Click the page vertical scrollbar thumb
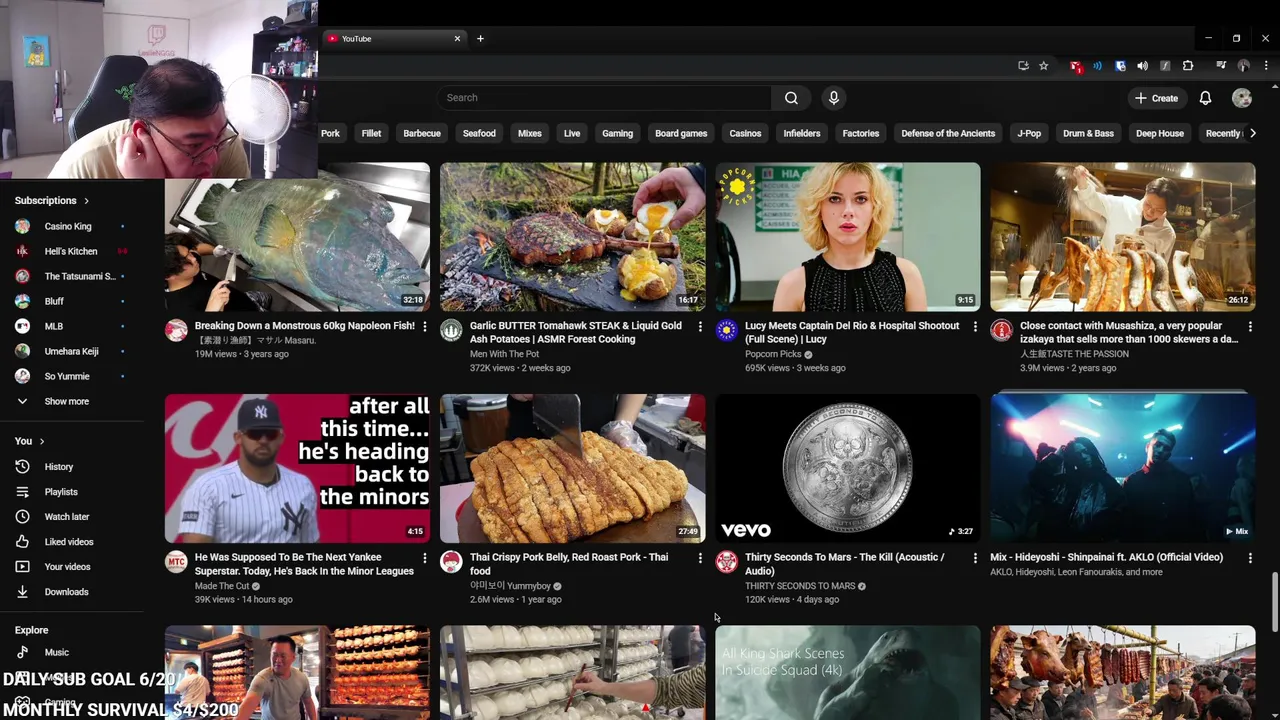 [x=1274, y=603]
